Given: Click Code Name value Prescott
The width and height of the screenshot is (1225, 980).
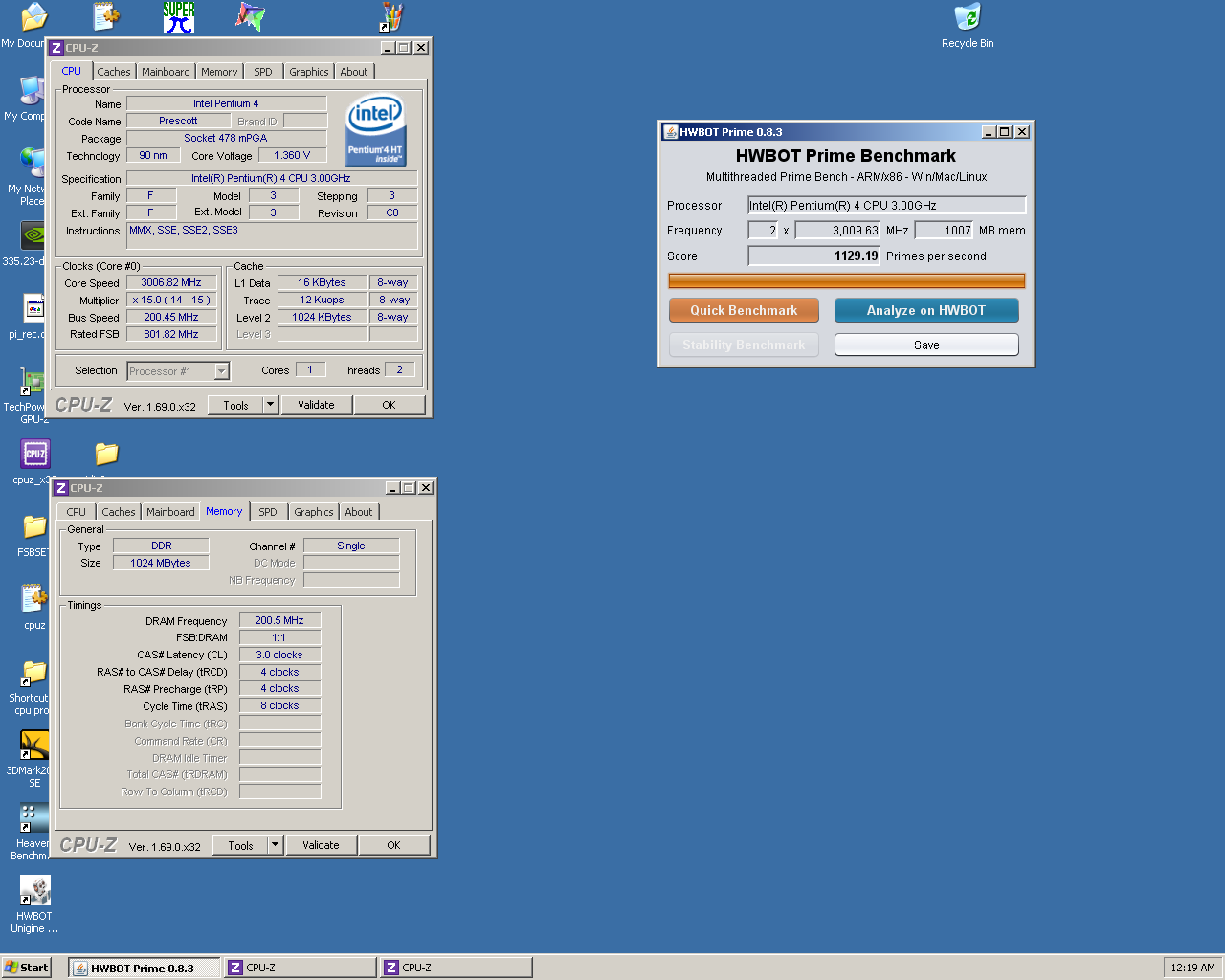Looking at the screenshot, I should 178,121.
